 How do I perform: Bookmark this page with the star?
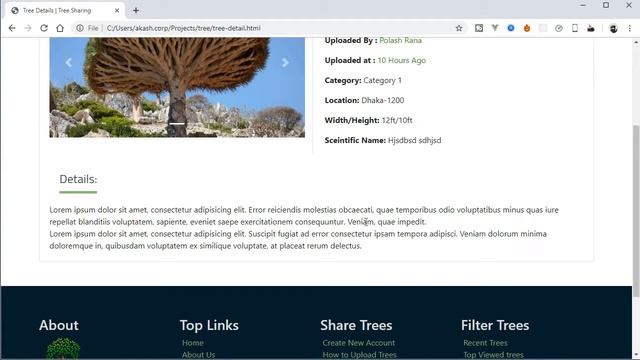pyautogui.click(x=459, y=28)
